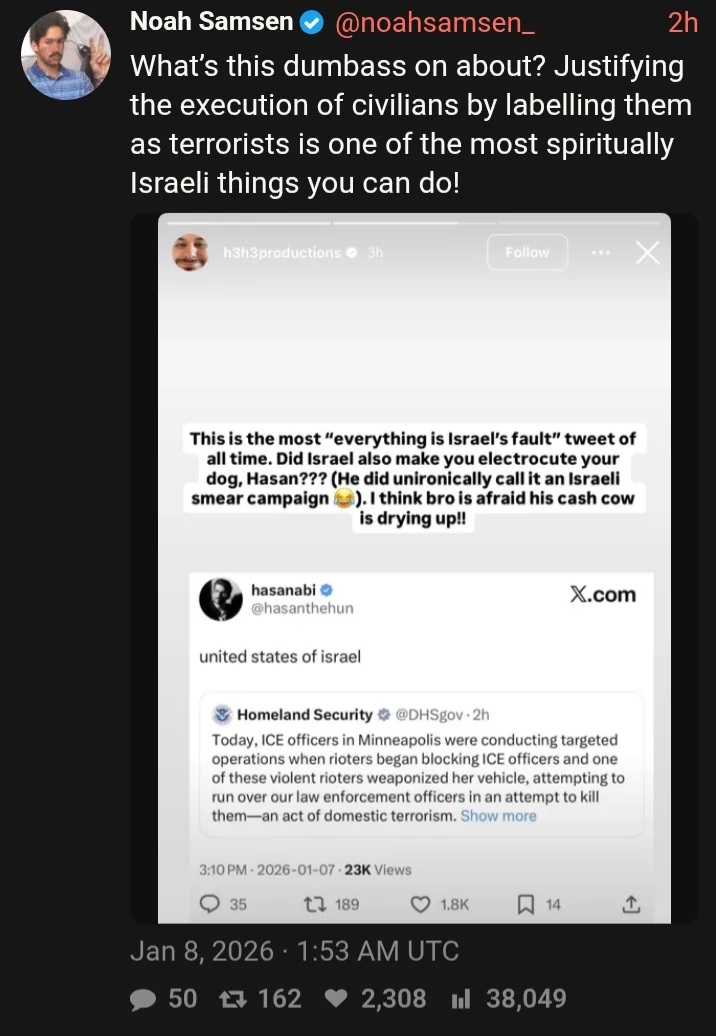The height and width of the screenshot is (1036, 716).
Task: Expand quoted tweet with Show more
Action: (498, 816)
